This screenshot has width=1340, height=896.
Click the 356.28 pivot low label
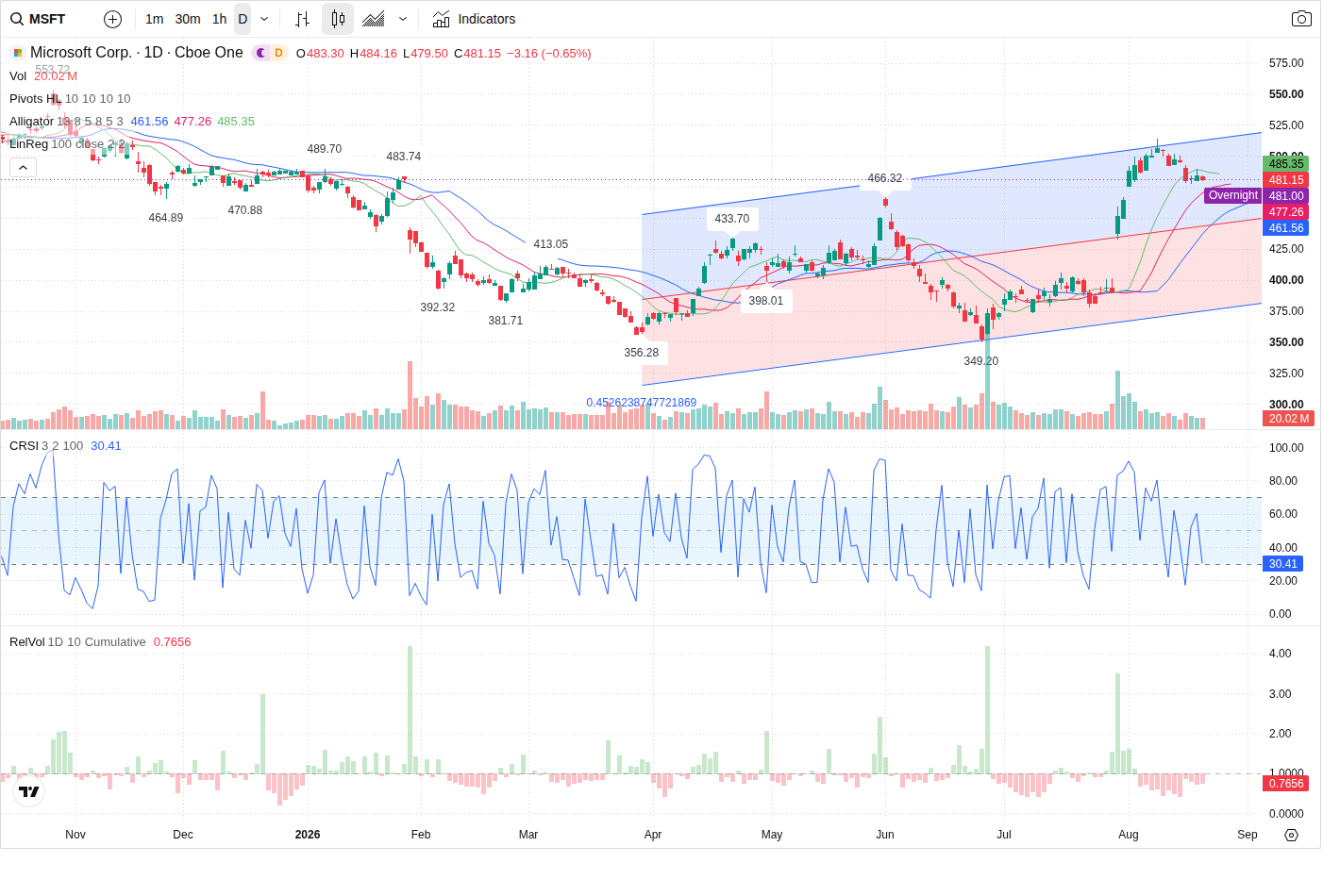[x=642, y=353]
